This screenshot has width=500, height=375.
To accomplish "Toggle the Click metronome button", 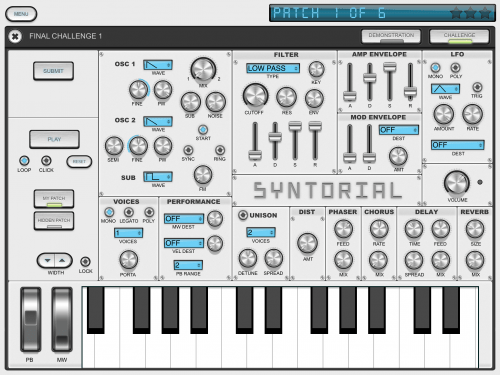I will pyautogui.click(x=46, y=161).
